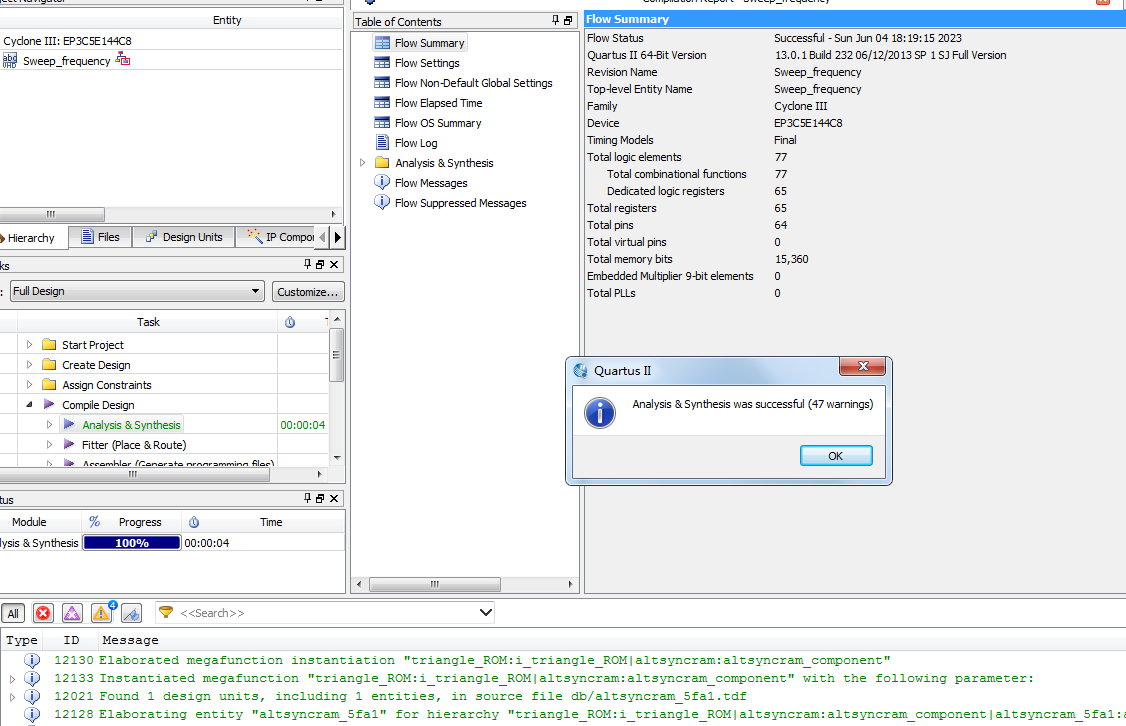
Task: Run the Fitter (Place & Route) task
Action: pyautogui.click(x=133, y=445)
